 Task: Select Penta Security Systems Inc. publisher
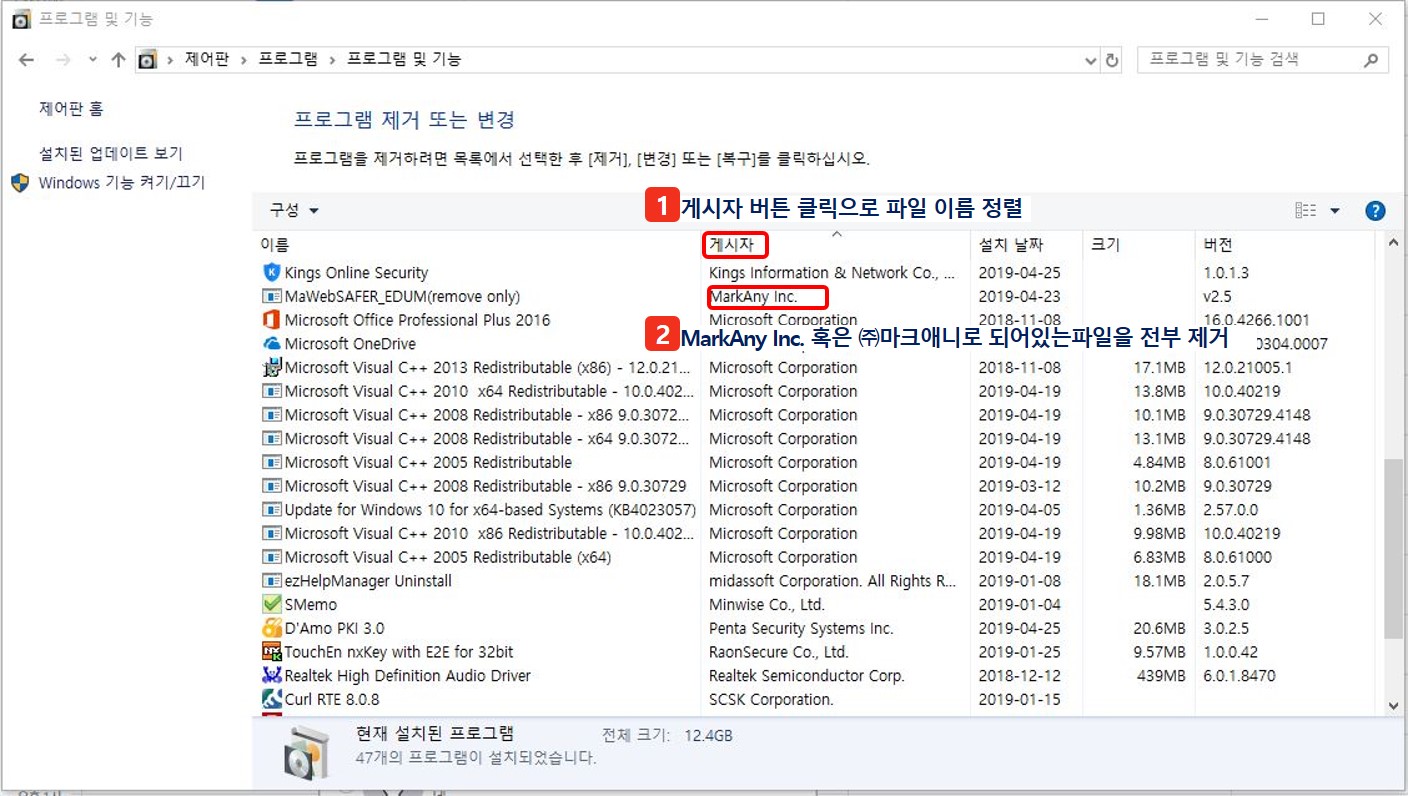tap(801, 628)
